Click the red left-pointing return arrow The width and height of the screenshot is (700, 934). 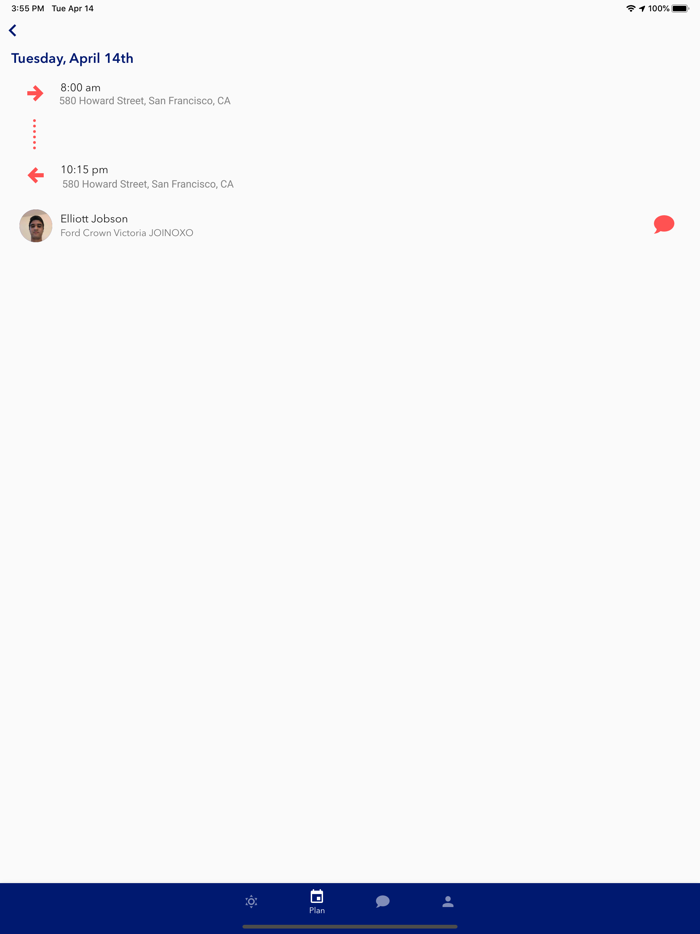[x=36, y=175]
